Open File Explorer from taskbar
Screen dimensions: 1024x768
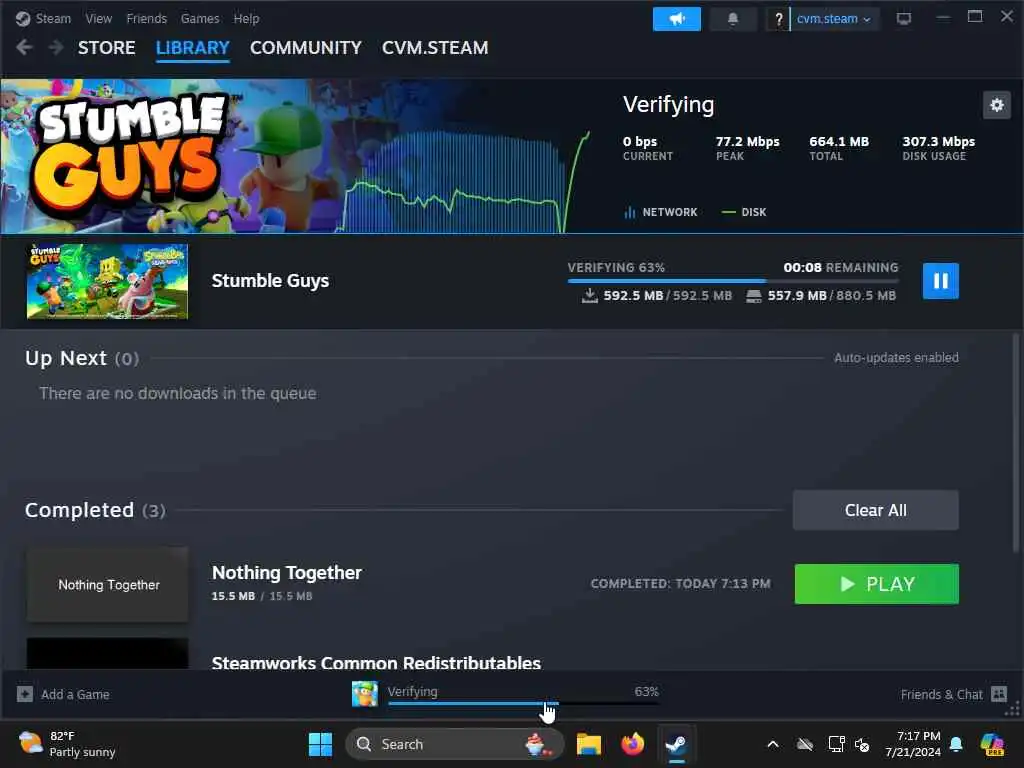pos(588,744)
